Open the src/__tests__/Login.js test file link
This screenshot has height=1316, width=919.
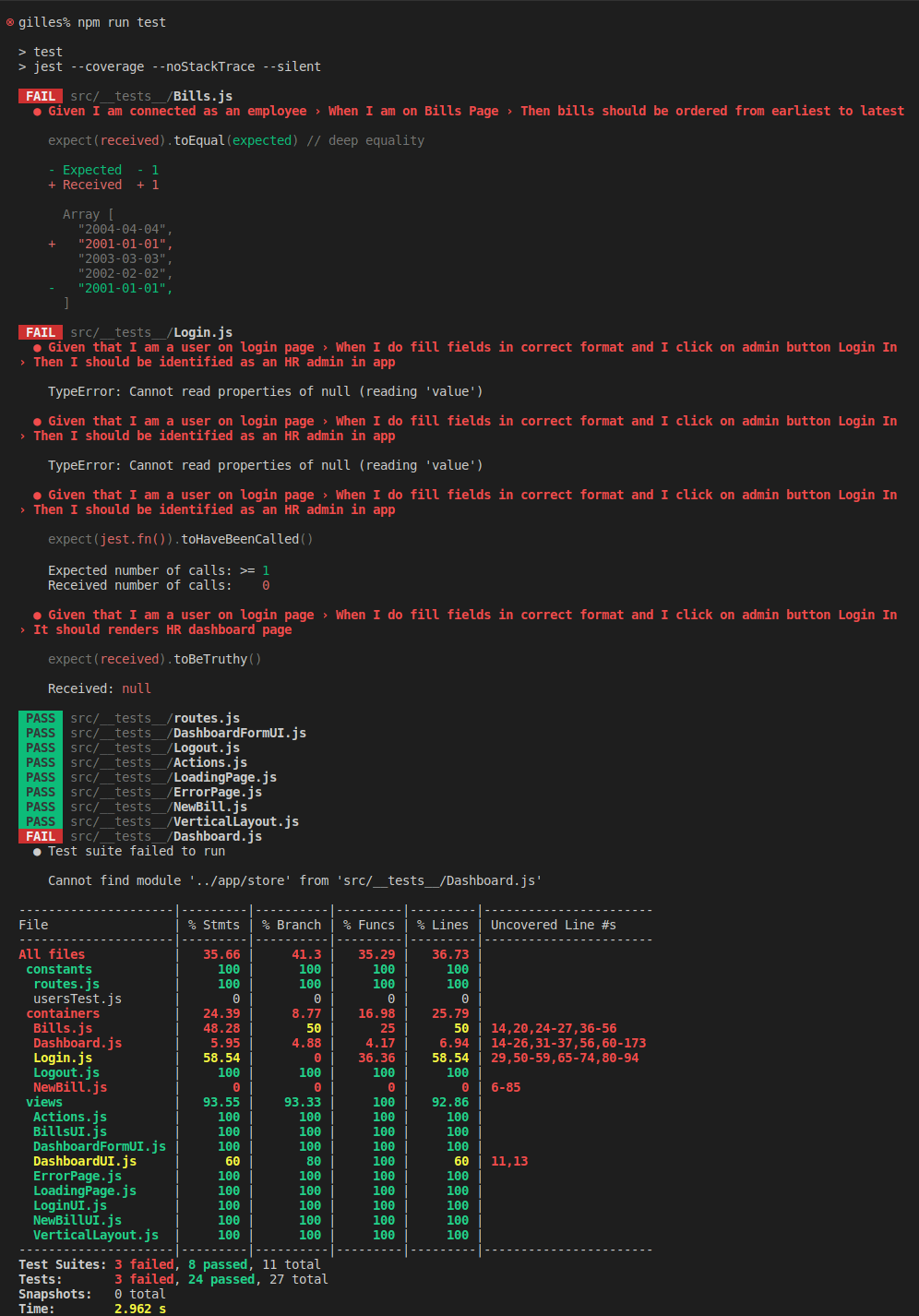tap(151, 332)
